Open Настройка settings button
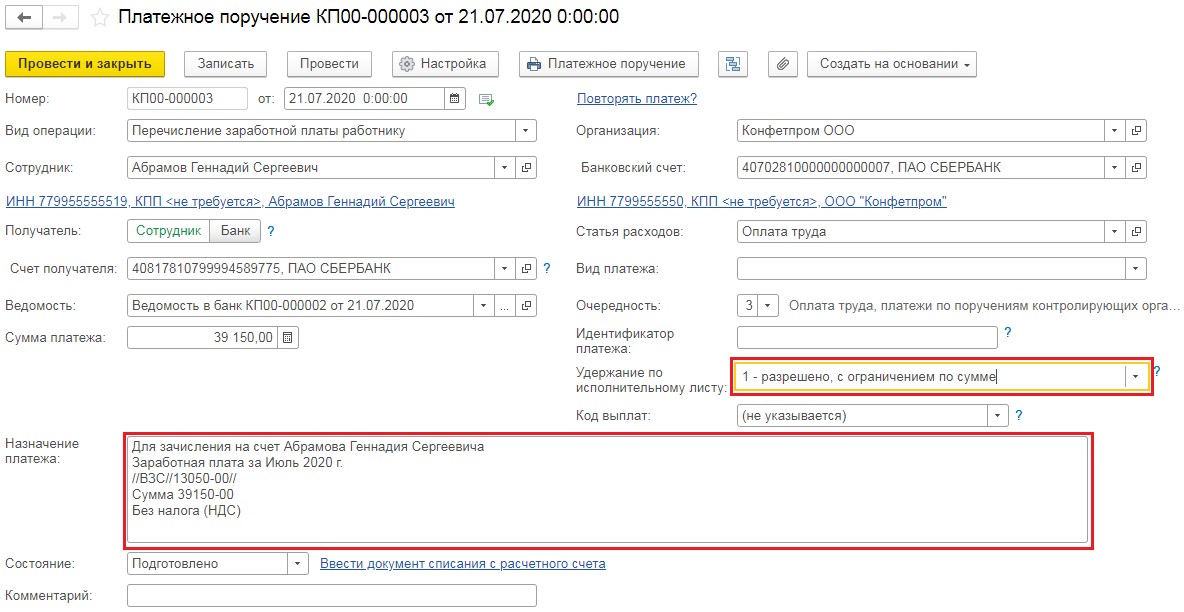Viewport: 1184px width, 612px height. pyautogui.click(x=446, y=64)
